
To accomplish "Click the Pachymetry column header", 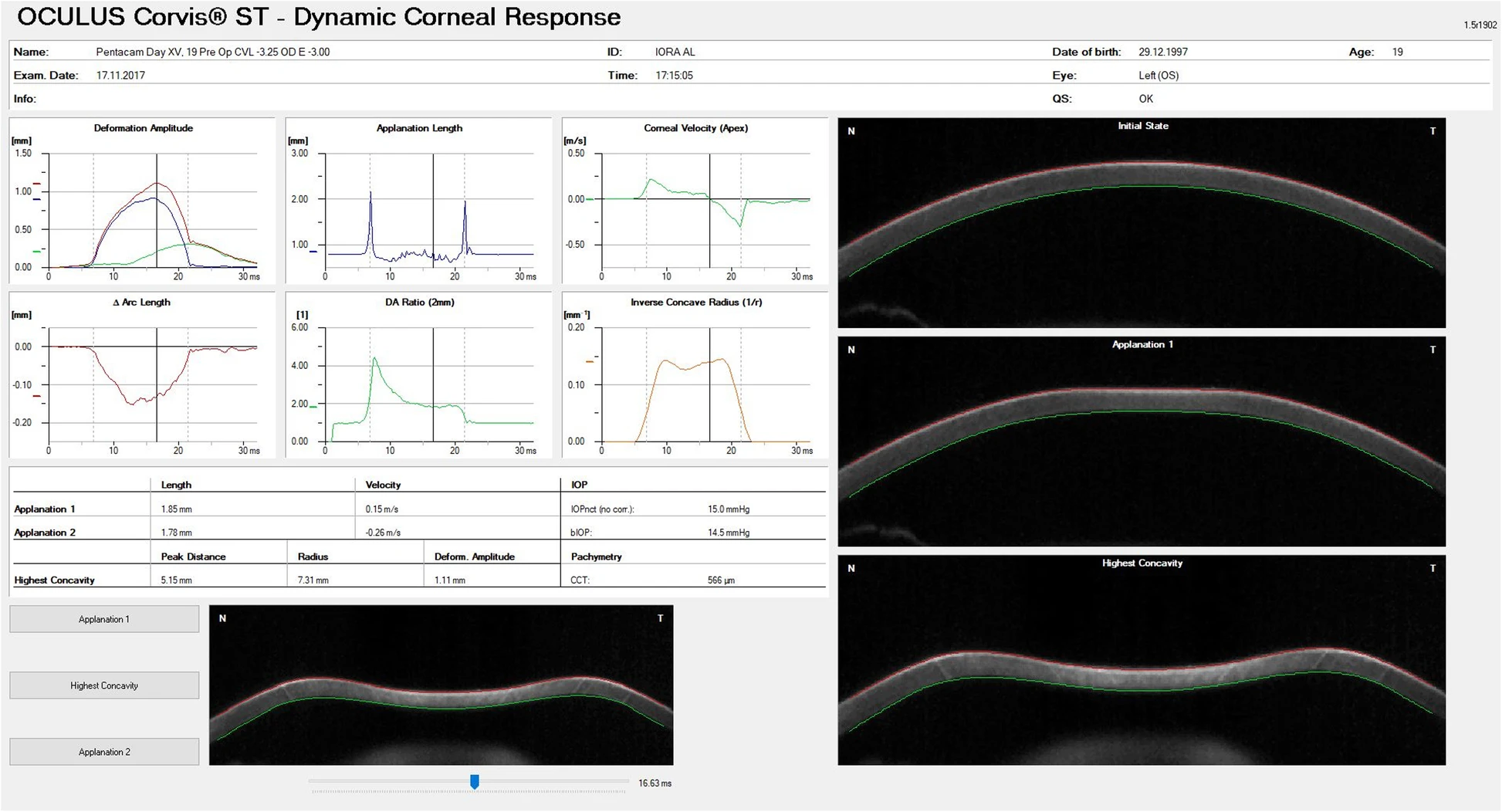I will click(596, 557).
